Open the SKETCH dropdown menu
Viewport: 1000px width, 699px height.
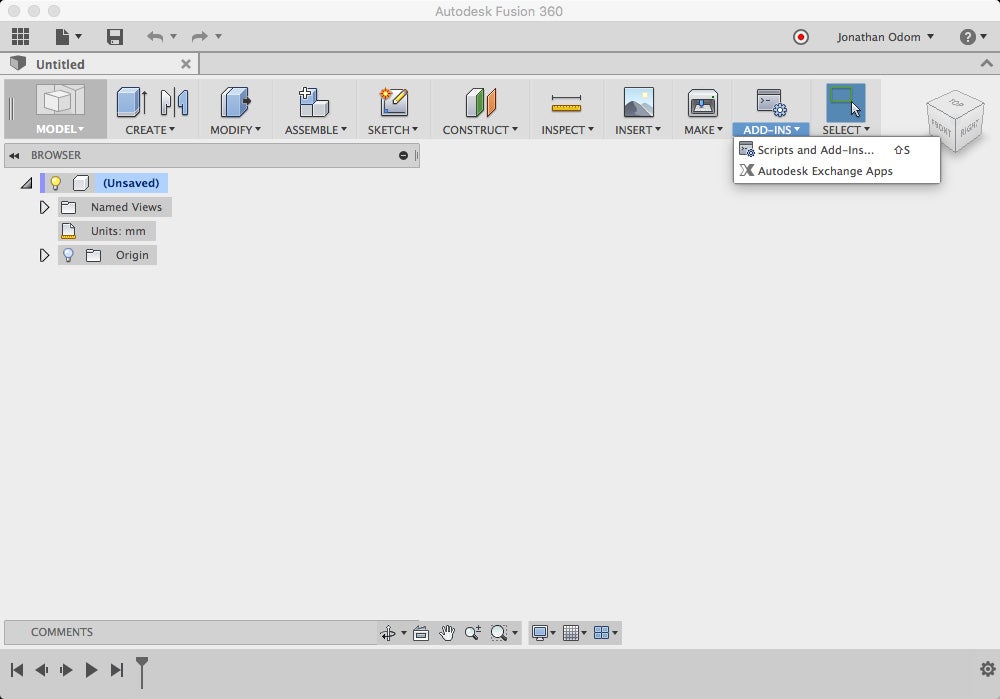click(x=393, y=129)
